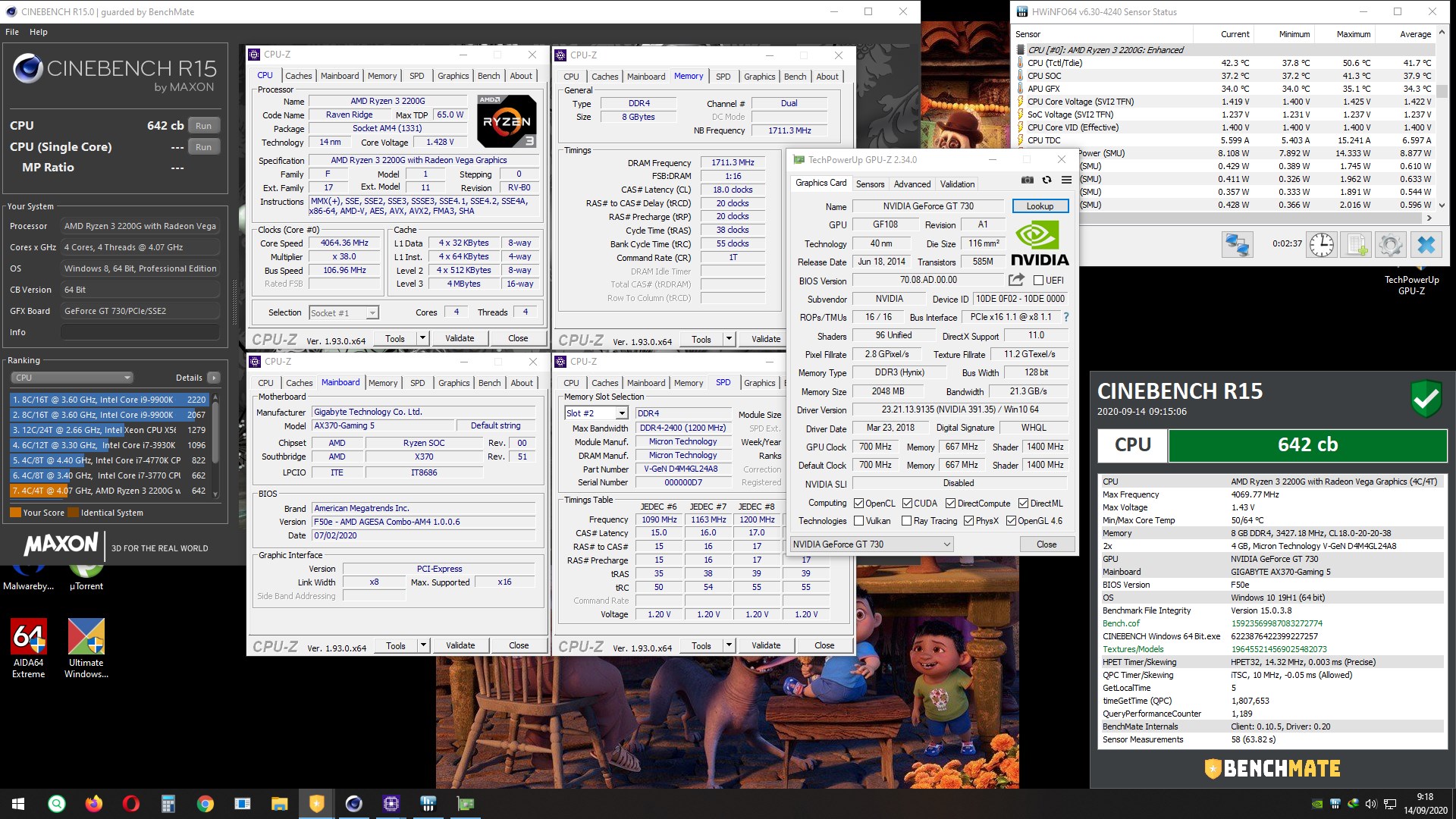Switch to the GPU-Z Advanced tab

pyautogui.click(x=912, y=184)
